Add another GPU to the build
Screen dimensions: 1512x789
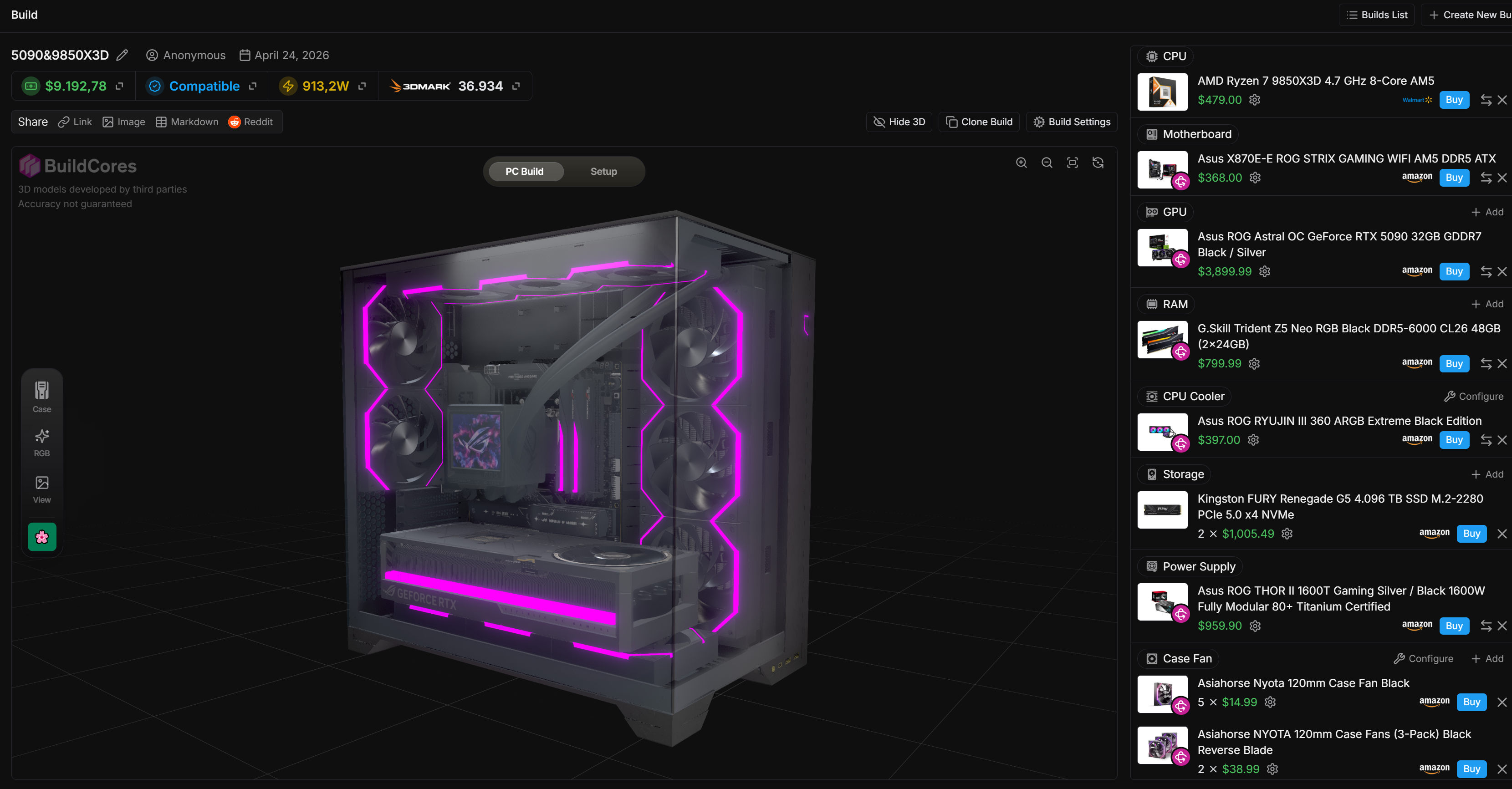[1487, 212]
